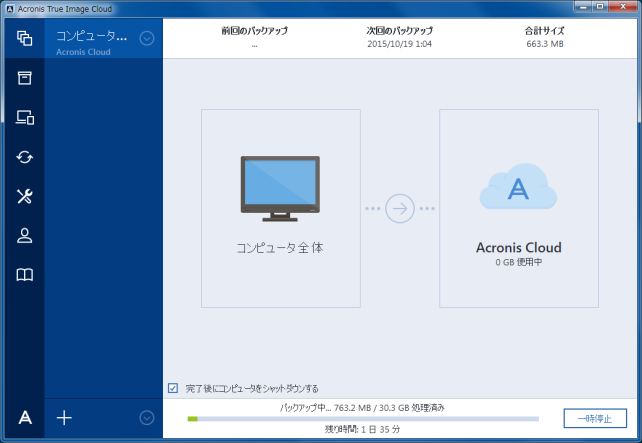Select the コンピュータ全体 source panel
The width and height of the screenshot is (642, 443).
pyautogui.click(x=281, y=208)
